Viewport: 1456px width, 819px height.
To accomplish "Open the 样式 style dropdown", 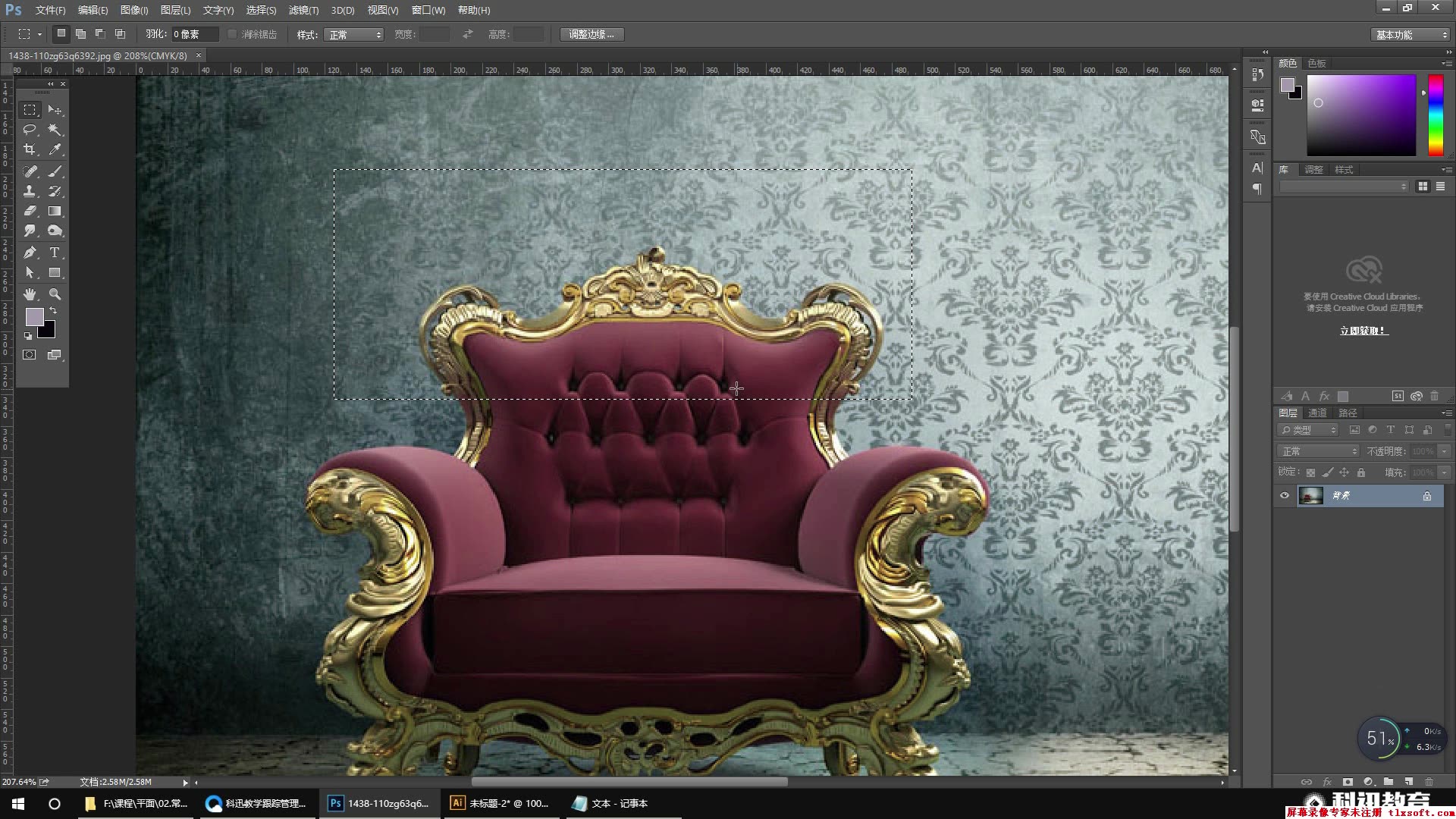I will (353, 35).
